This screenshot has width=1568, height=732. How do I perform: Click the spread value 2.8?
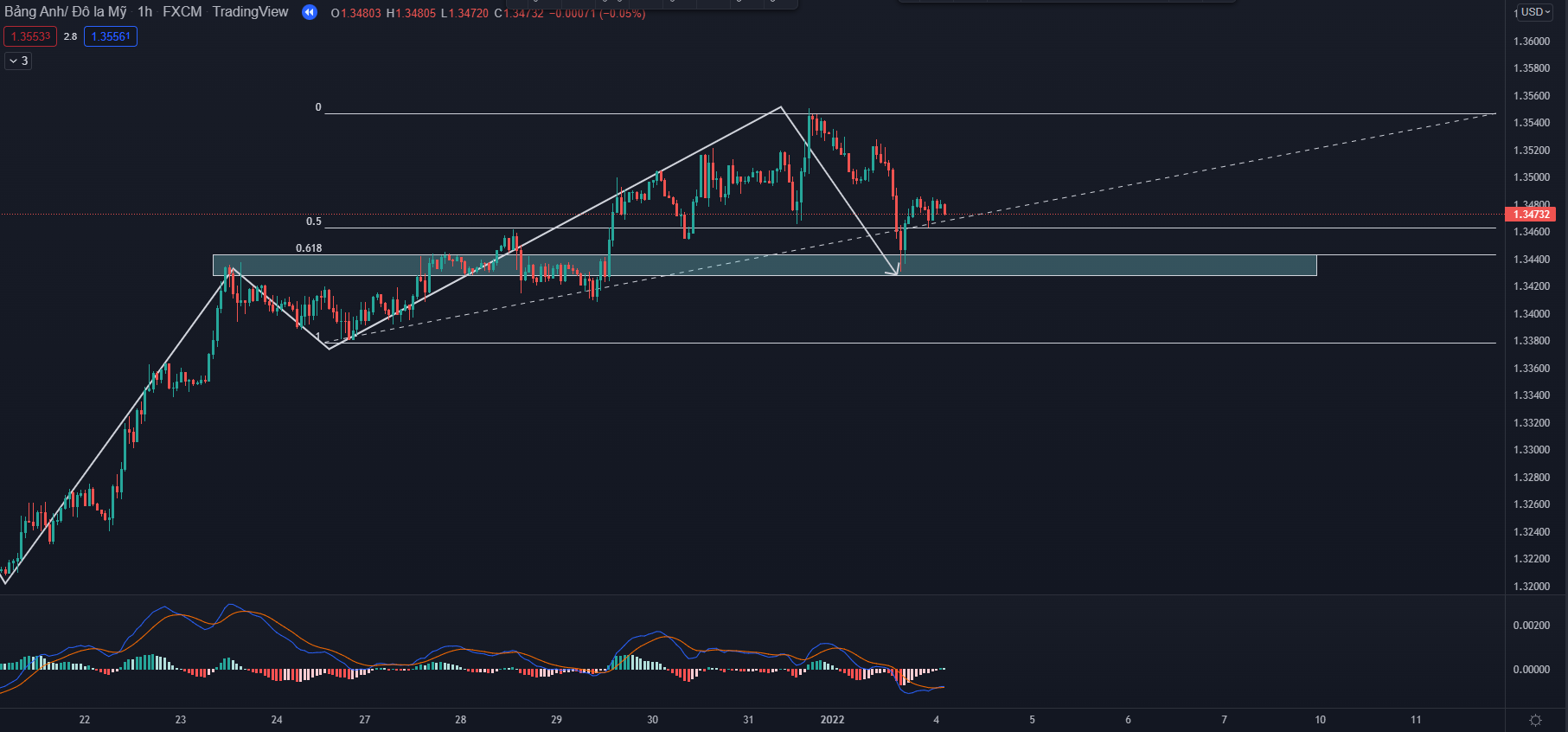(70, 36)
